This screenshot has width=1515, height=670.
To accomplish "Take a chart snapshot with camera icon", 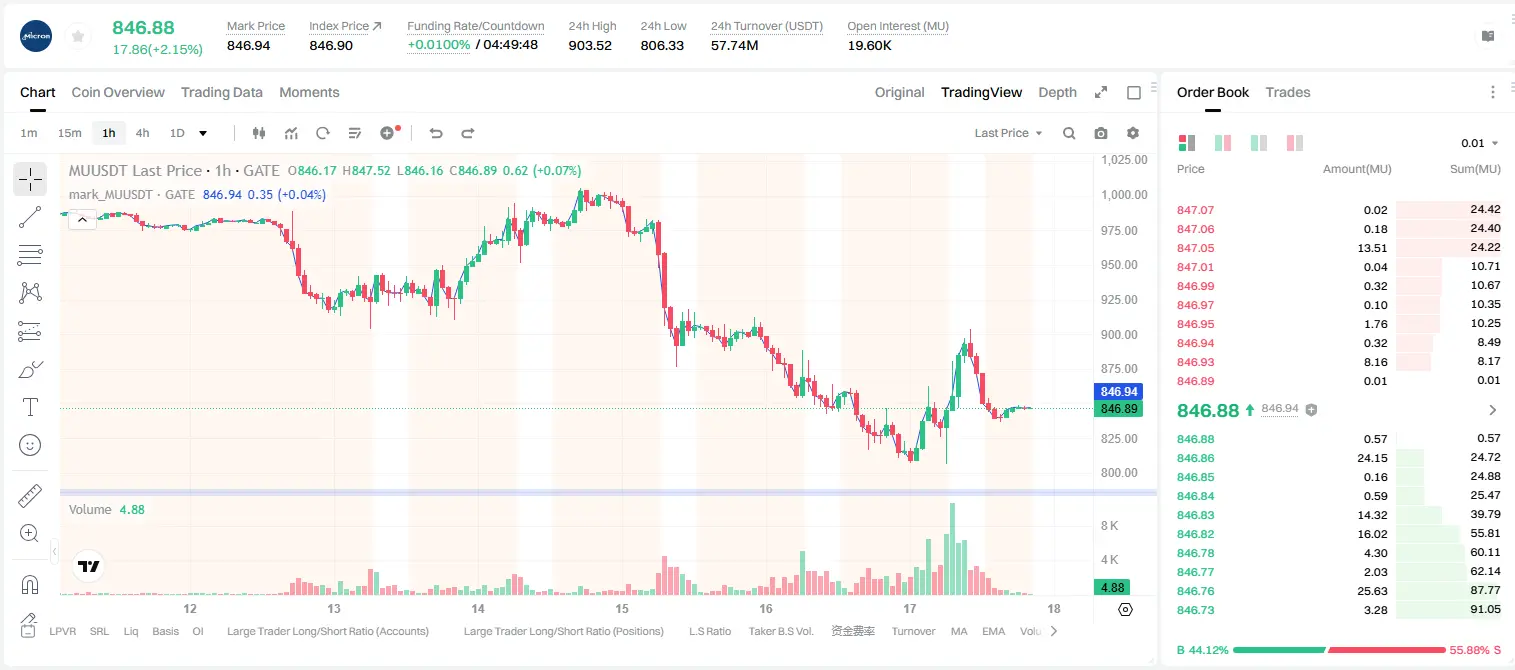I will [x=1101, y=133].
